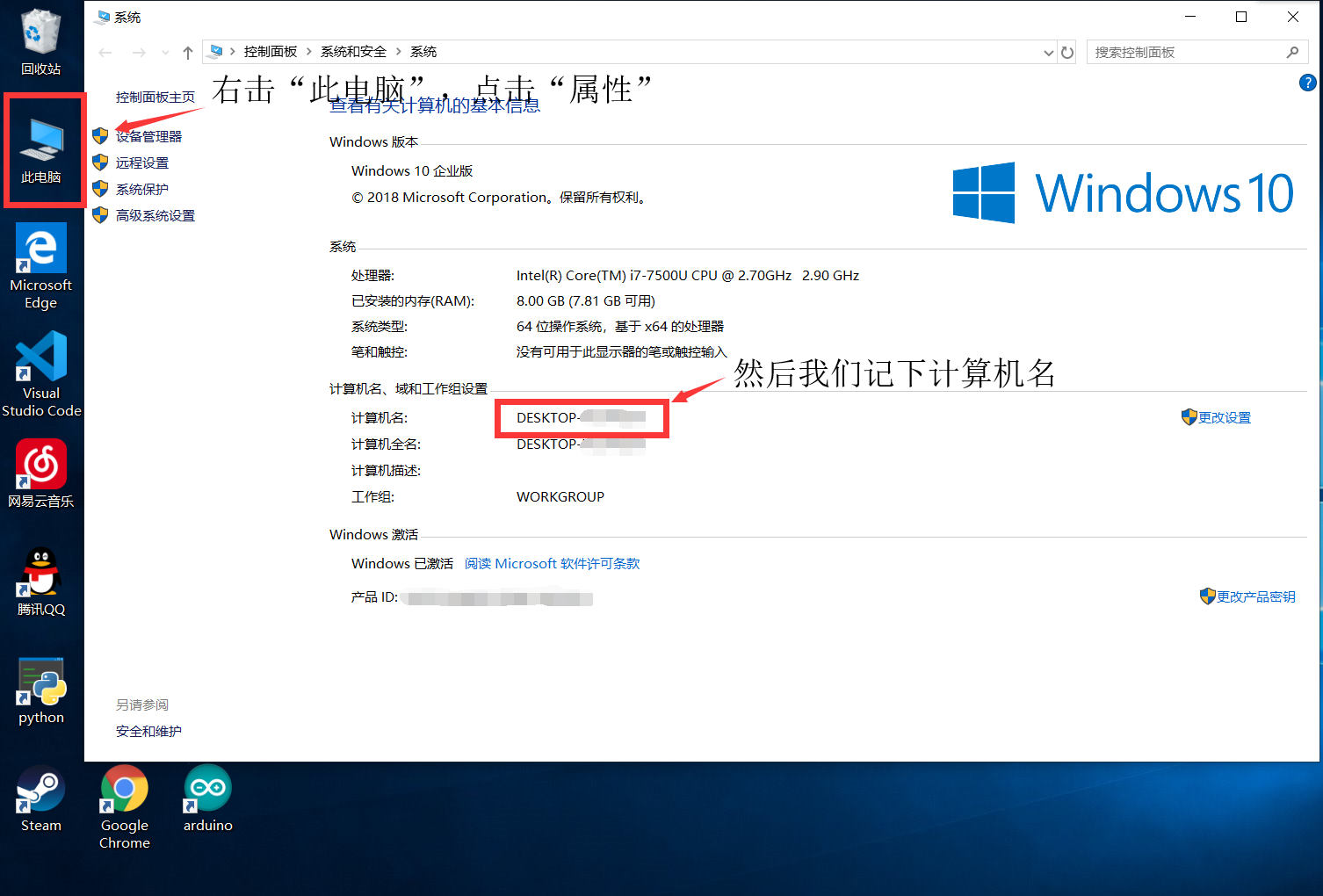This screenshot has width=1323, height=896.
Task: Click the back navigation arrow
Action: click(105, 53)
